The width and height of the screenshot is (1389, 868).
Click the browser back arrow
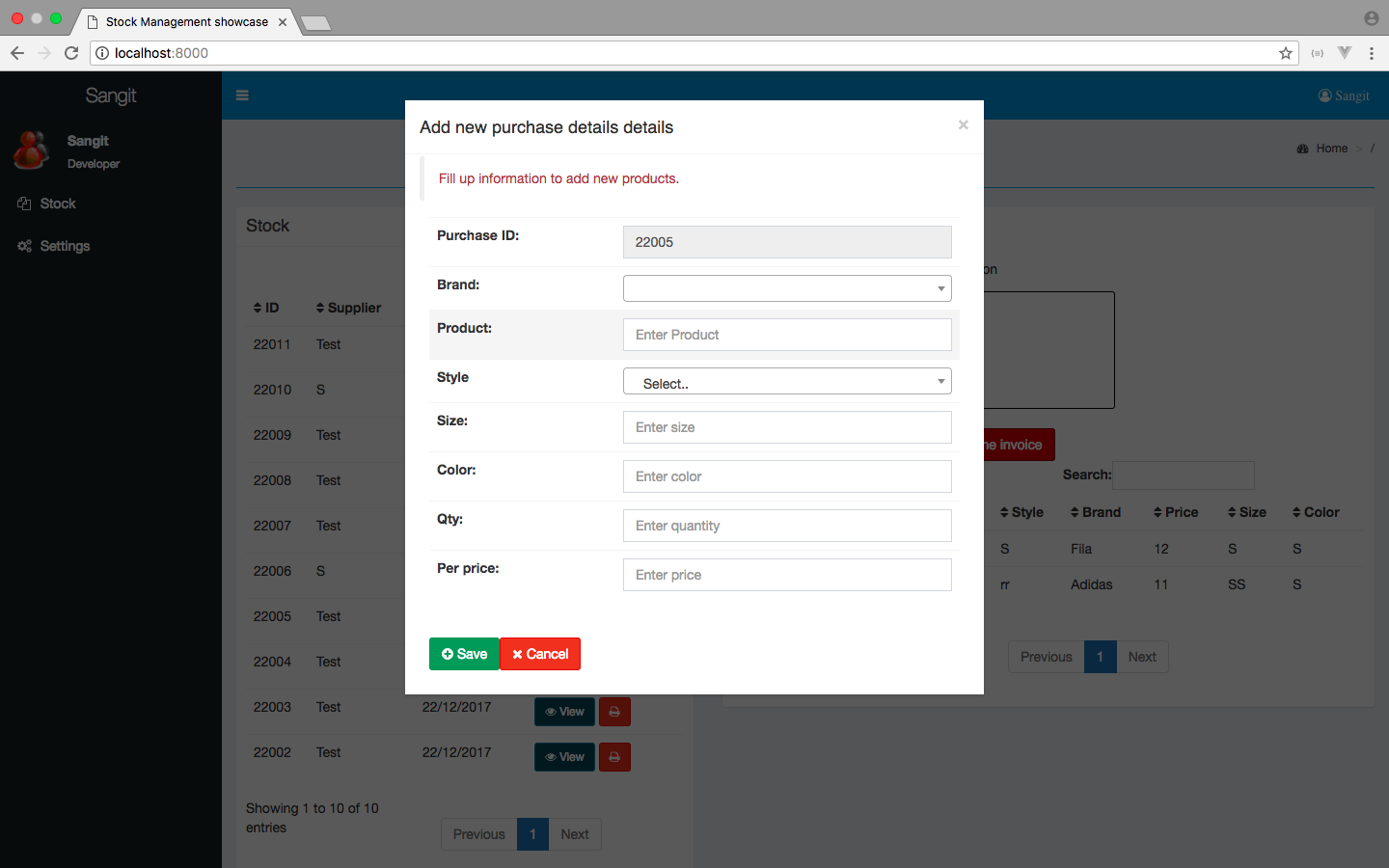[17, 53]
